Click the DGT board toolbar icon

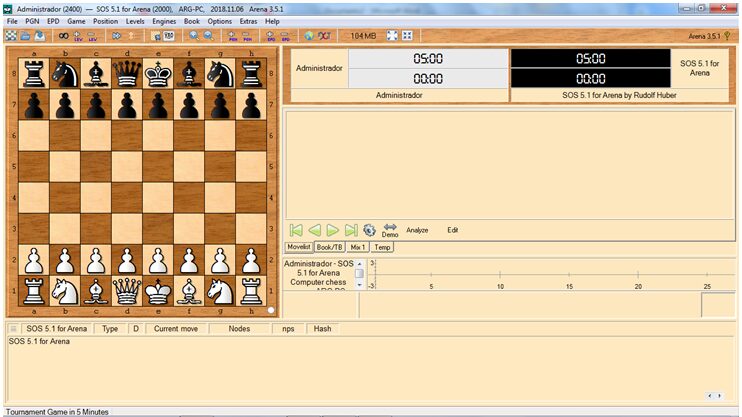[324, 36]
